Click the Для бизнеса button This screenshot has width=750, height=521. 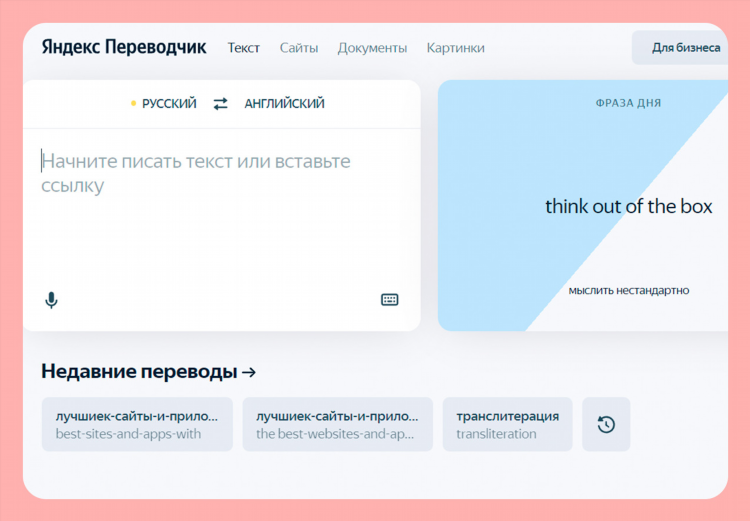pos(680,48)
